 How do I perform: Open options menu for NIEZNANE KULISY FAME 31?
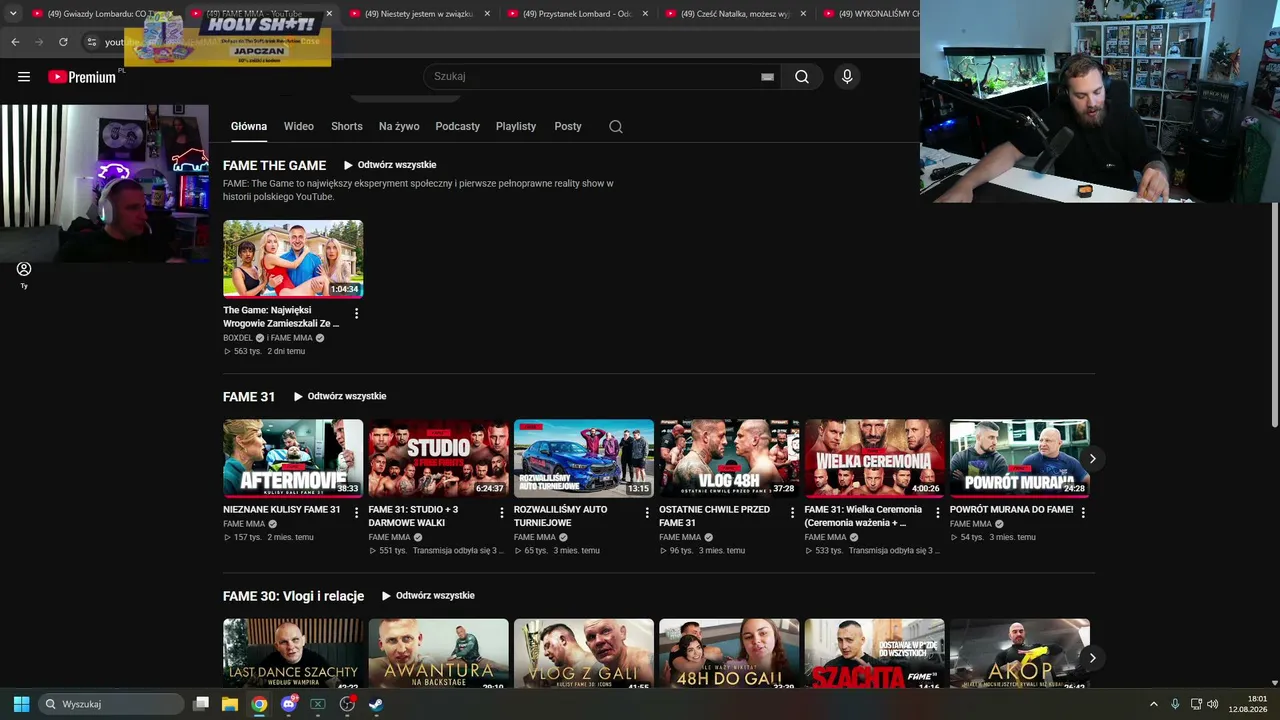point(356,513)
